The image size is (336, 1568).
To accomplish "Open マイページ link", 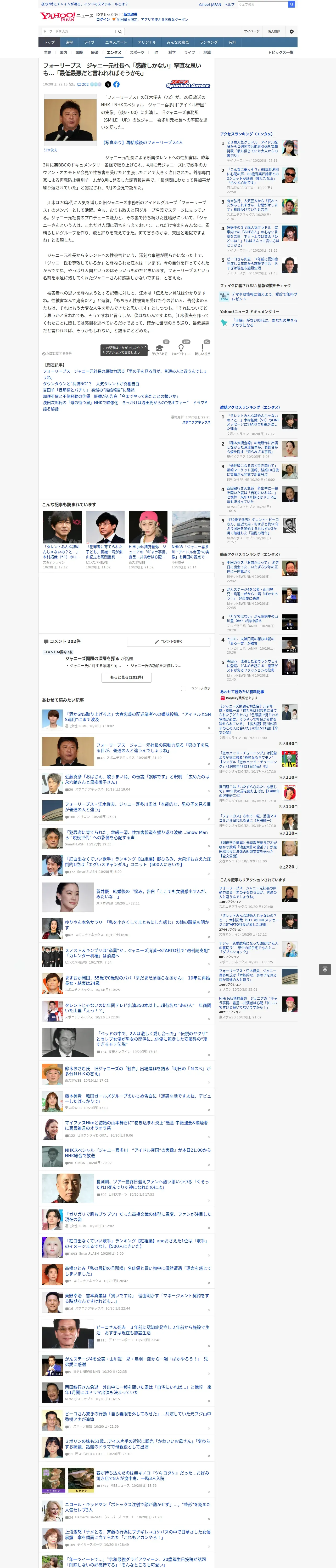I will point(251,32).
